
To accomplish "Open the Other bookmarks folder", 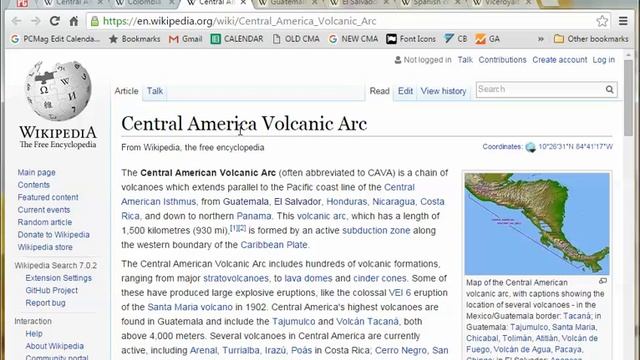I will 591,39.
